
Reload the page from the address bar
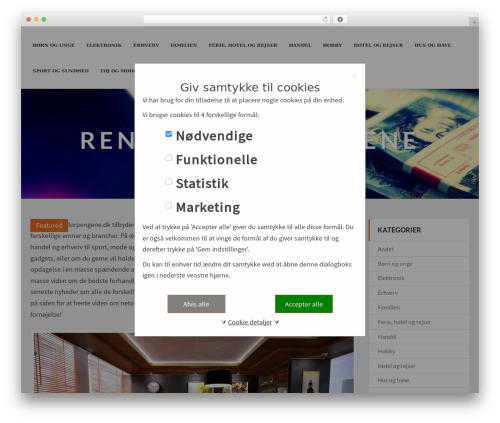[325, 20]
